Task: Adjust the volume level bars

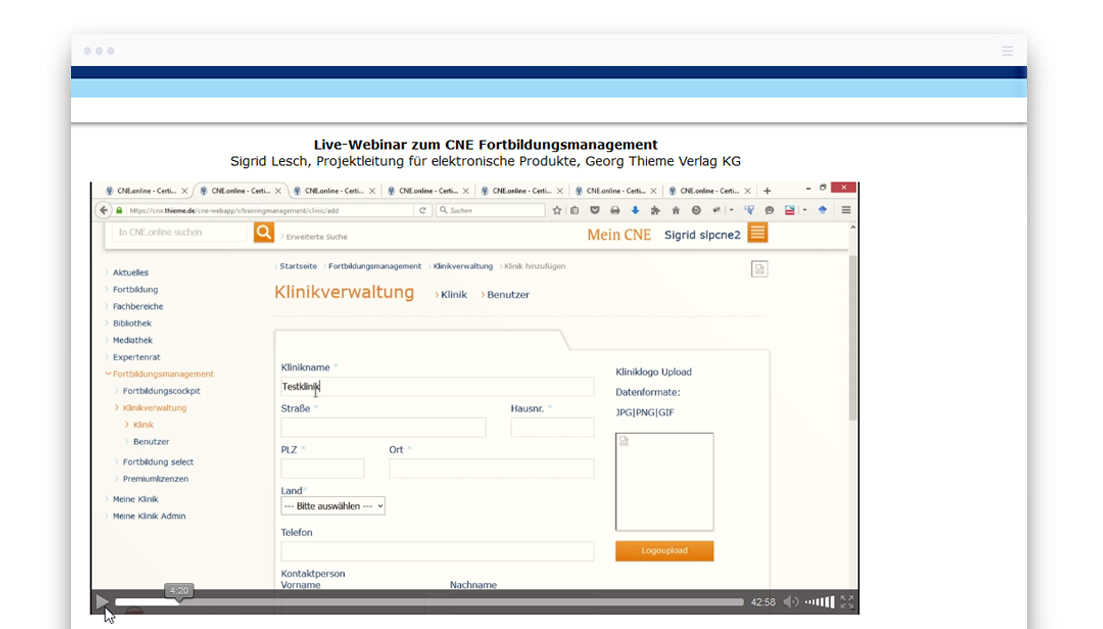Action: (820, 602)
